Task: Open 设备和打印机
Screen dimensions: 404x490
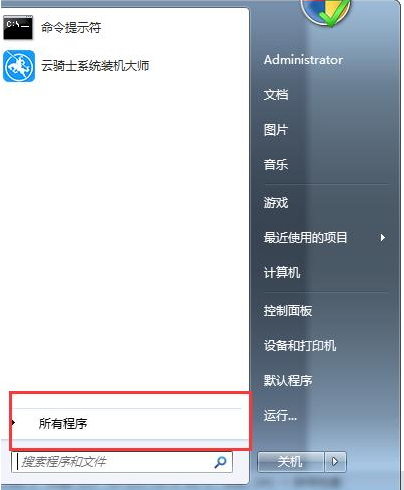Action: [300, 345]
